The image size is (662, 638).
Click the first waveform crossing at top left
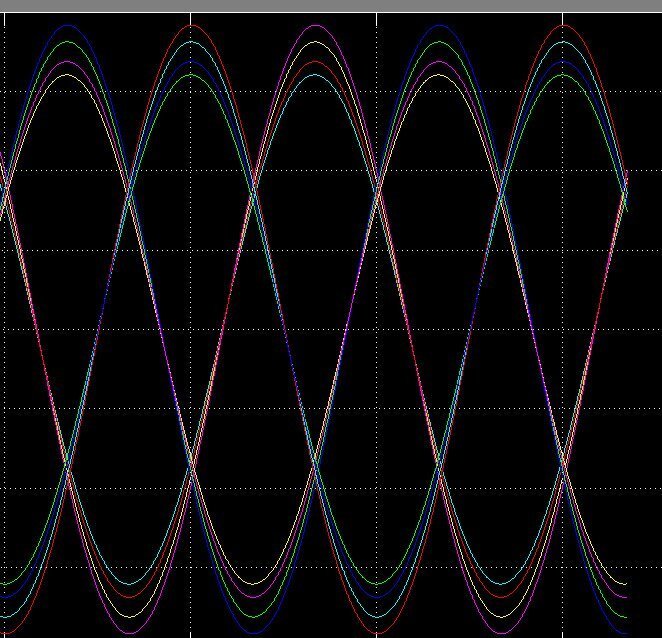(6, 187)
